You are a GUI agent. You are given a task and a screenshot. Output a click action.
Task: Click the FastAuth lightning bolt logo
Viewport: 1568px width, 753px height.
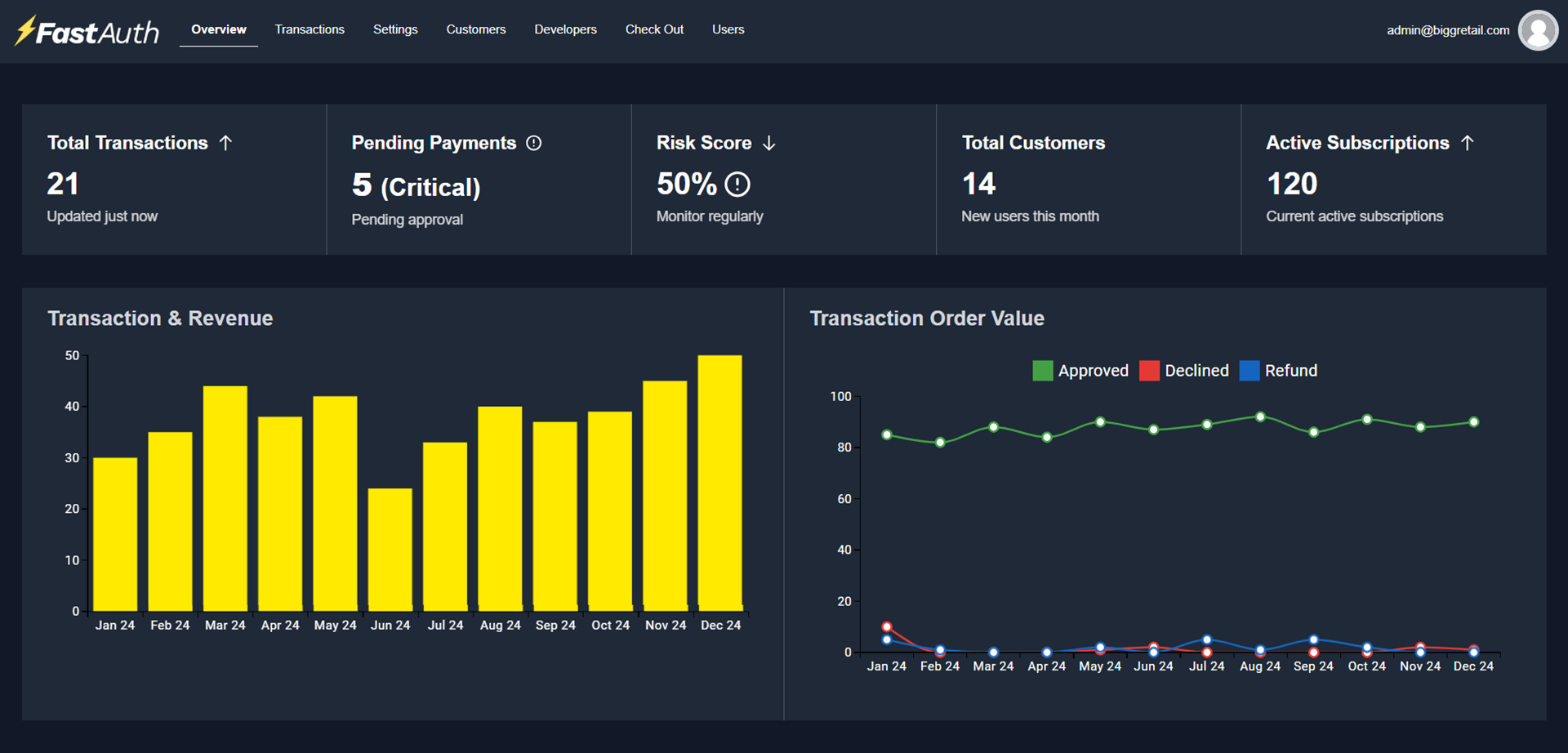(x=26, y=30)
